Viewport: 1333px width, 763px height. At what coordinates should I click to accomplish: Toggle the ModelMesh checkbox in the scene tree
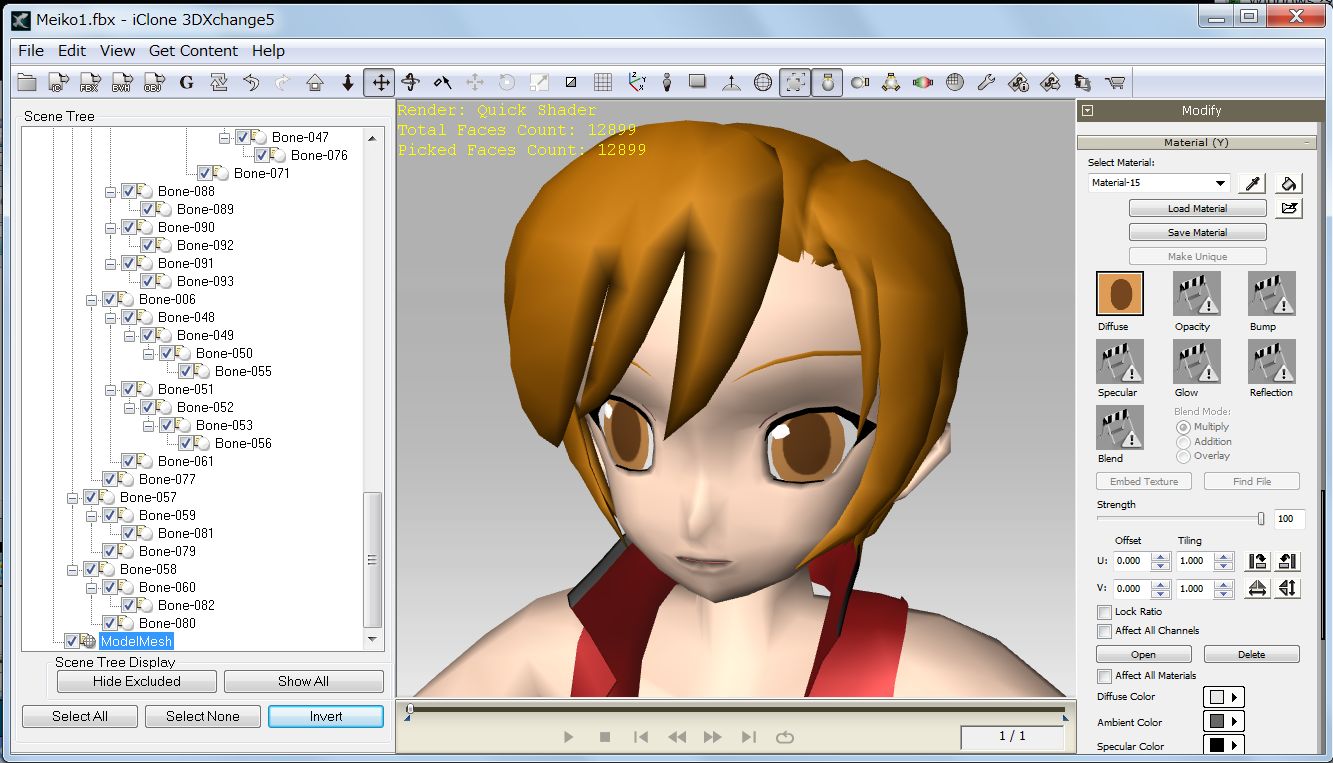[72, 641]
